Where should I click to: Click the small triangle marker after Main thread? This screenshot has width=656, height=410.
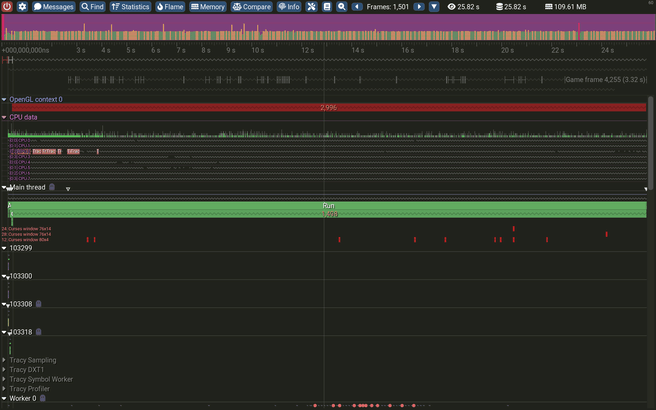tap(68, 189)
